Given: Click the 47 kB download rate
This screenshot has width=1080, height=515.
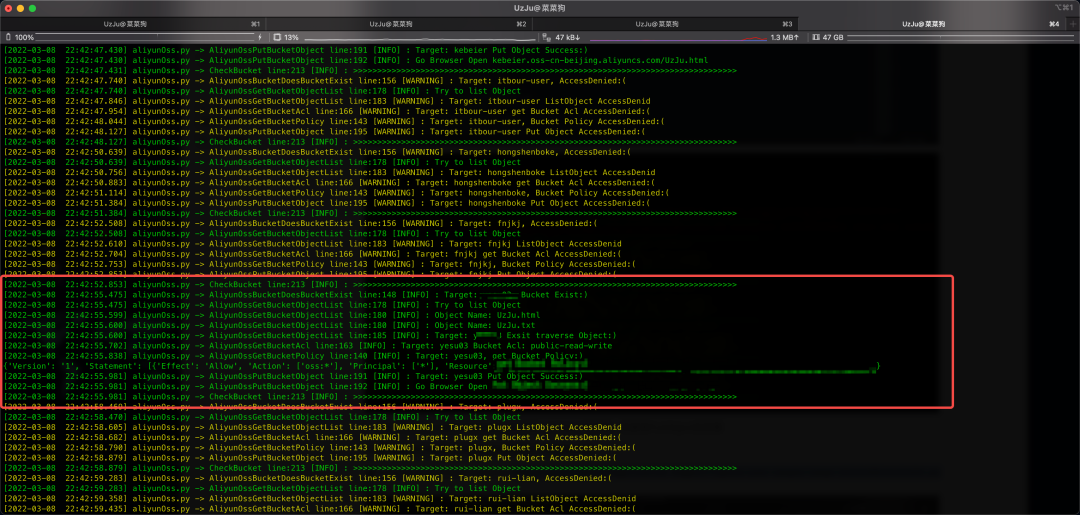Looking at the screenshot, I should click(568, 37).
